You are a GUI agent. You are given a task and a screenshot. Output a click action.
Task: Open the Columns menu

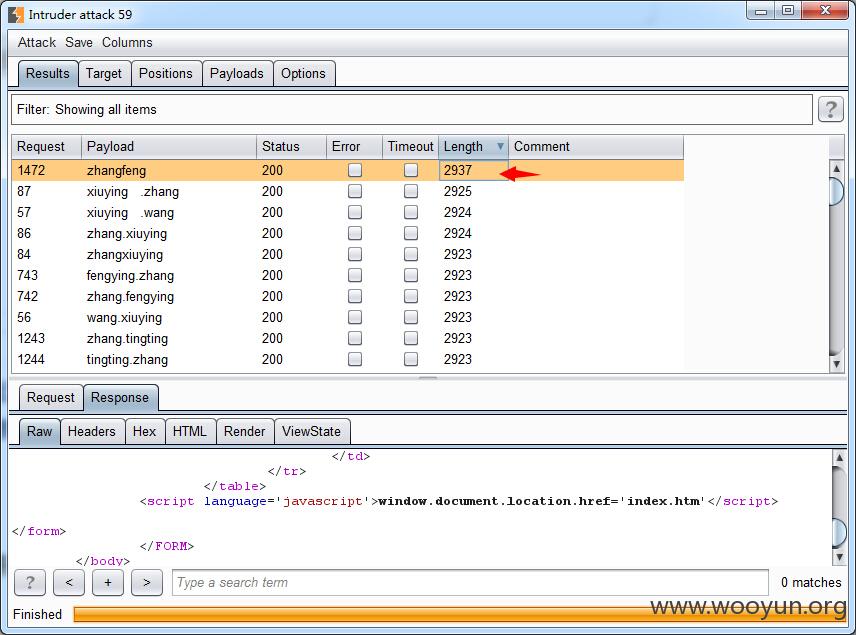pyautogui.click(x=127, y=43)
